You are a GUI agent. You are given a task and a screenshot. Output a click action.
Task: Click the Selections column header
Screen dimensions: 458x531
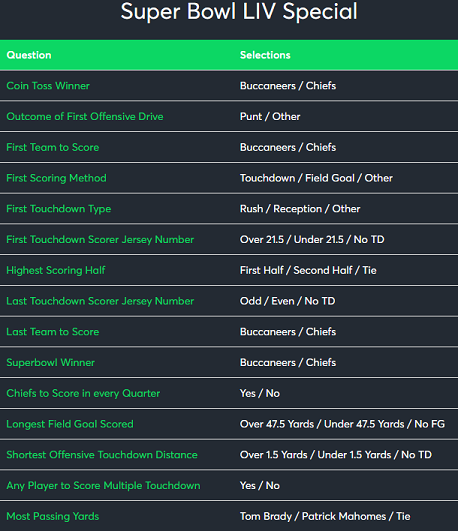pos(265,55)
